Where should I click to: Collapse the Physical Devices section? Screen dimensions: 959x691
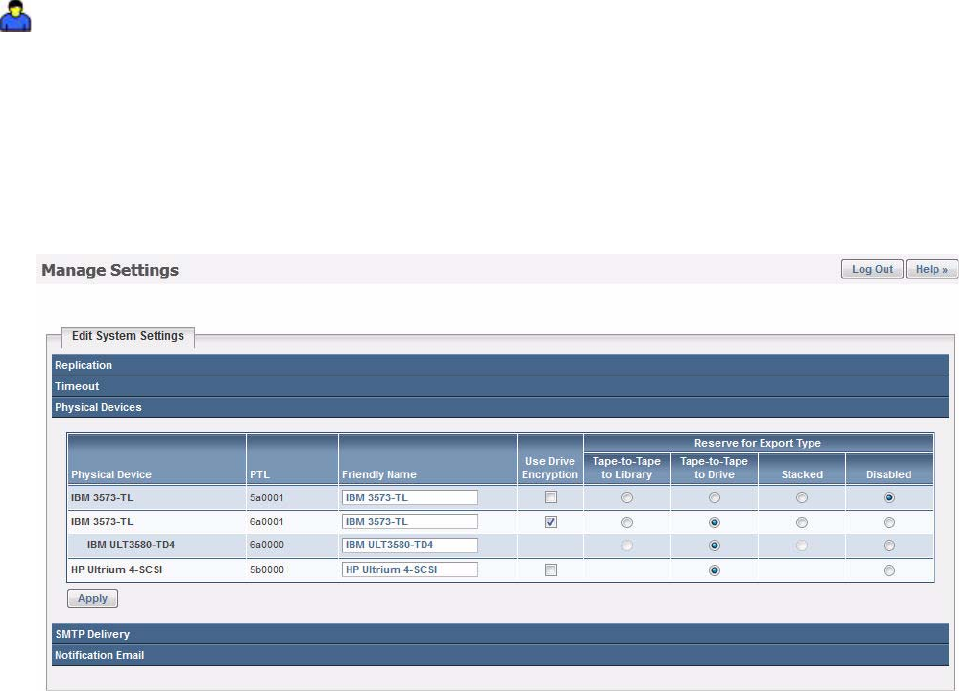pyautogui.click(x=500, y=407)
